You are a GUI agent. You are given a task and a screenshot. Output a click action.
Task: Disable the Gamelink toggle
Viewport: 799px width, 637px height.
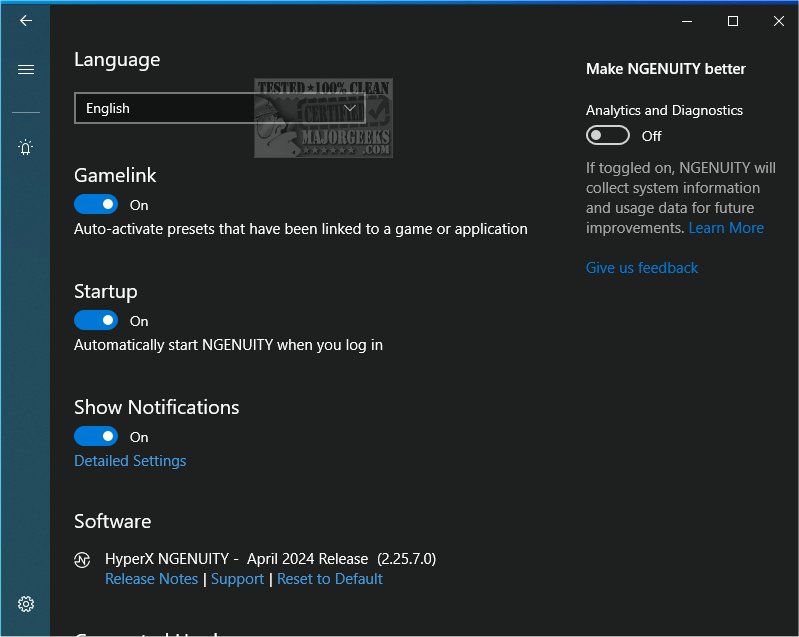tap(96, 205)
